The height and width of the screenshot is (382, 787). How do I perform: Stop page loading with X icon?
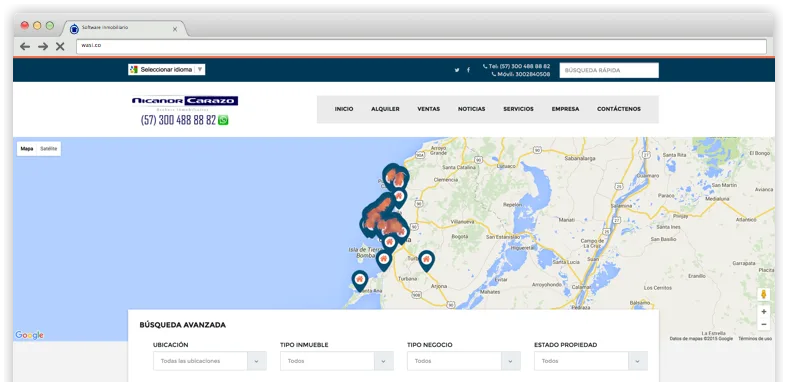point(60,46)
